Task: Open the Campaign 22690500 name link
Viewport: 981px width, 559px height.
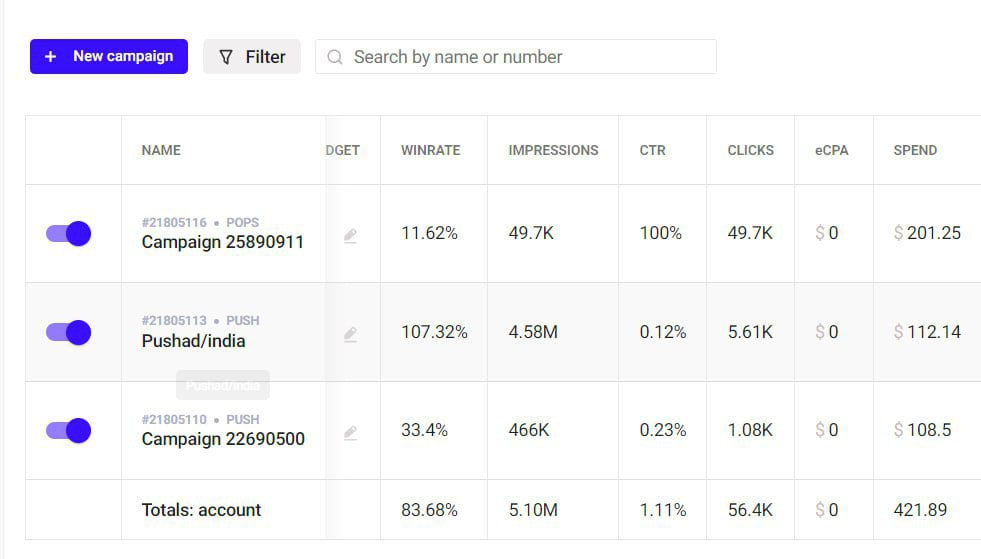Action: pyautogui.click(x=223, y=439)
